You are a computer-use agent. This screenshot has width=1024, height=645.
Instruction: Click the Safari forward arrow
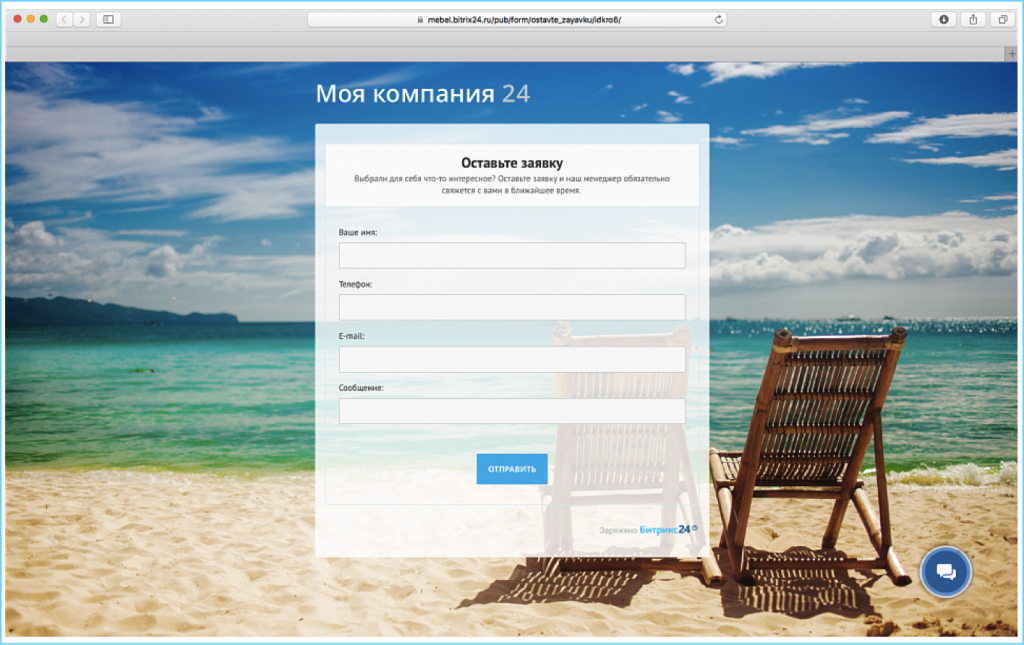[81, 19]
